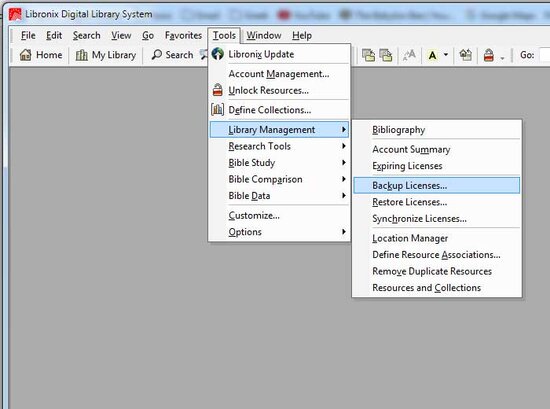This screenshot has width=550, height=409.
Task: Click the Go: input field
Action: pyautogui.click(x=545, y=55)
